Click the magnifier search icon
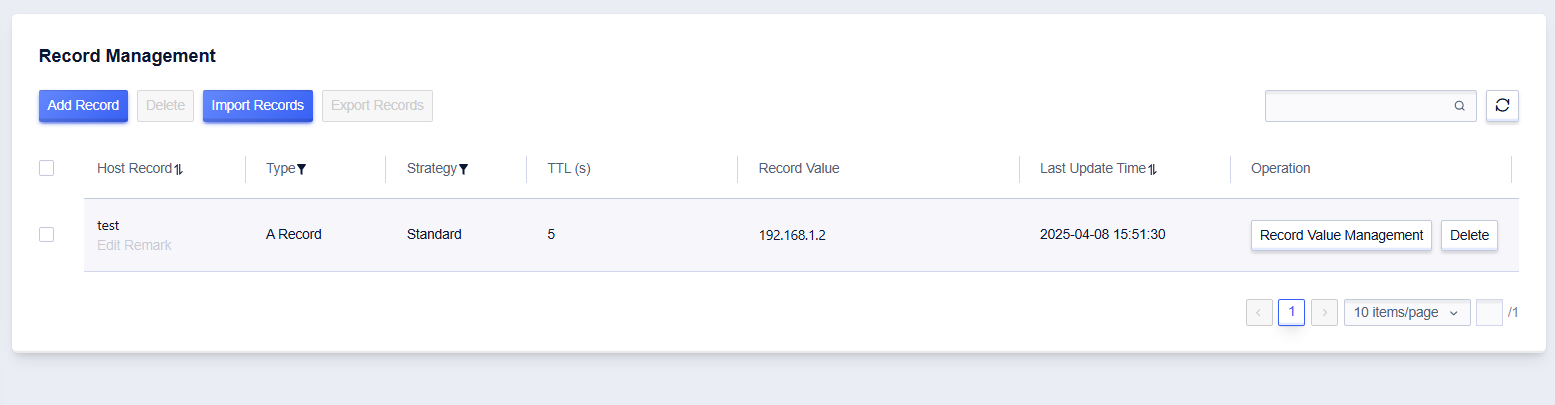This screenshot has height=405, width=1555. (1459, 106)
